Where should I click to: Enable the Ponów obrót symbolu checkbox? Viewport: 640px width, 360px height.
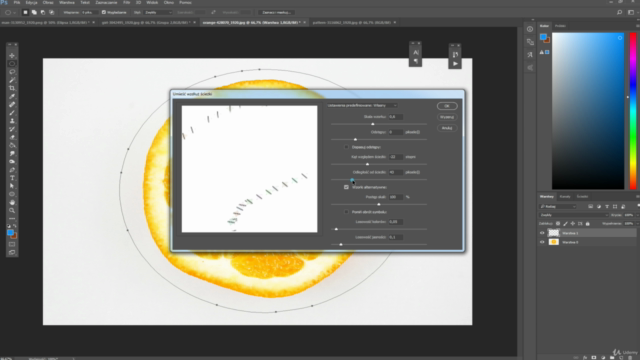tap(346, 212)
